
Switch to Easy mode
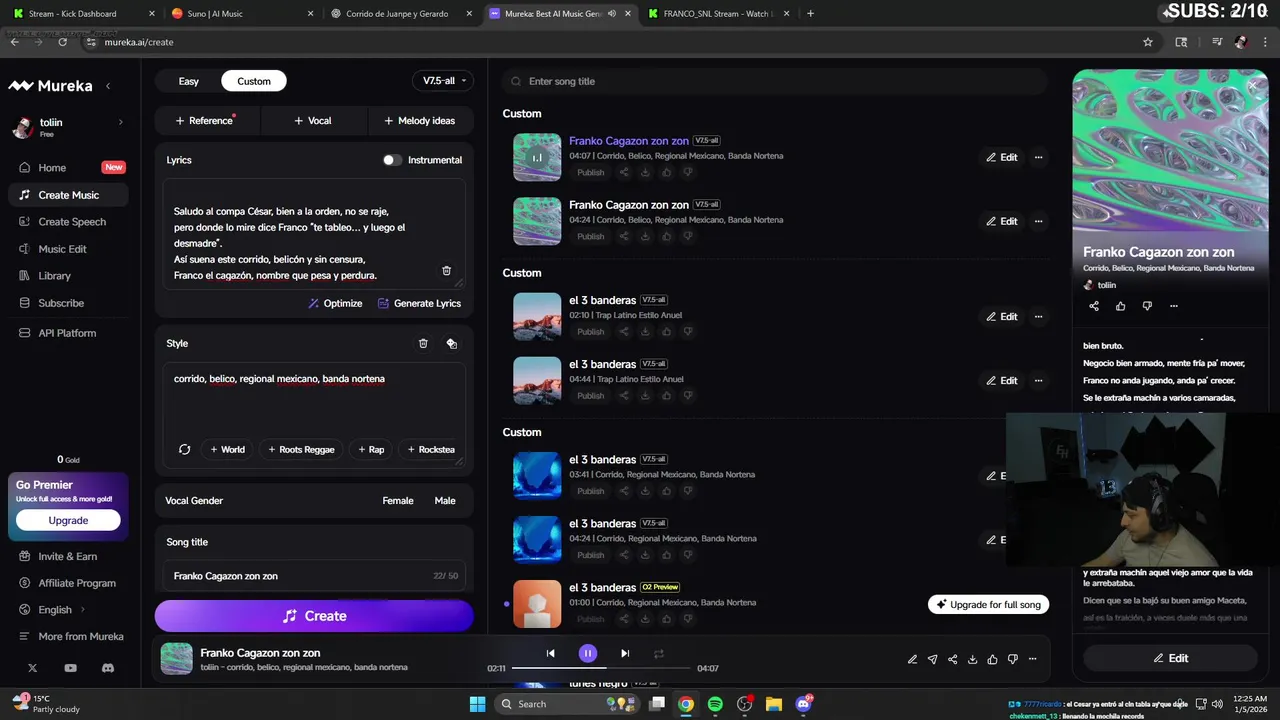point(189,81)
